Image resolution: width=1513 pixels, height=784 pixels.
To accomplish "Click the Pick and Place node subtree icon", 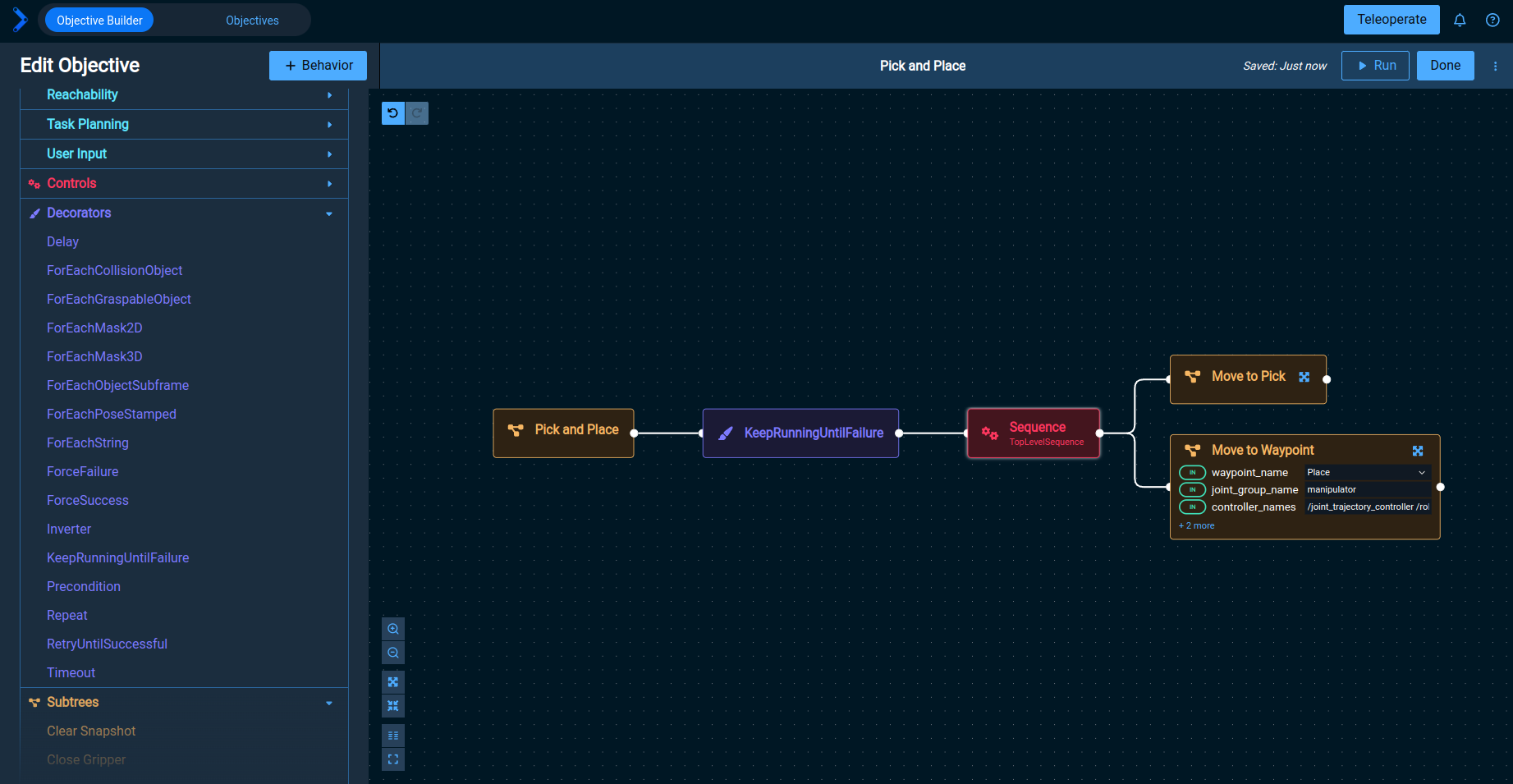I will click(516, 430).
